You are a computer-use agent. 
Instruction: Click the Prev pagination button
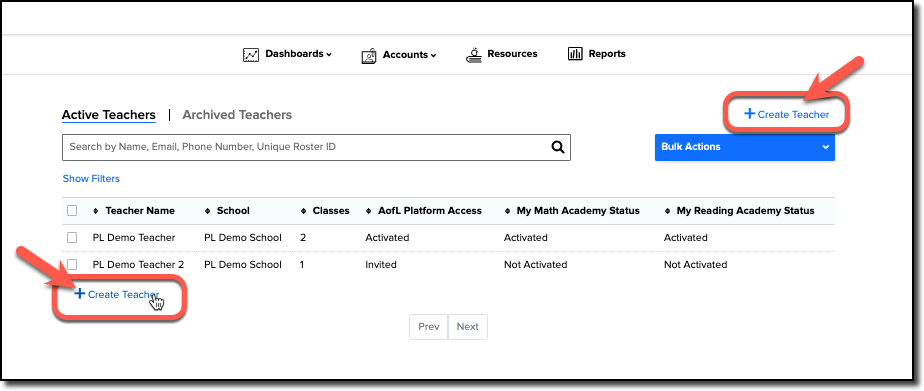428,327
